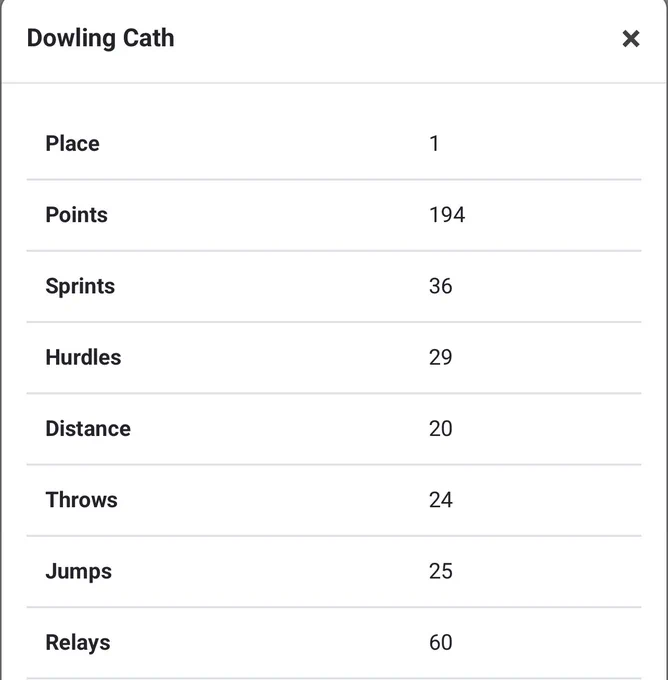Click the Place value 1
The image size is (668, 680).
(434, 144)
